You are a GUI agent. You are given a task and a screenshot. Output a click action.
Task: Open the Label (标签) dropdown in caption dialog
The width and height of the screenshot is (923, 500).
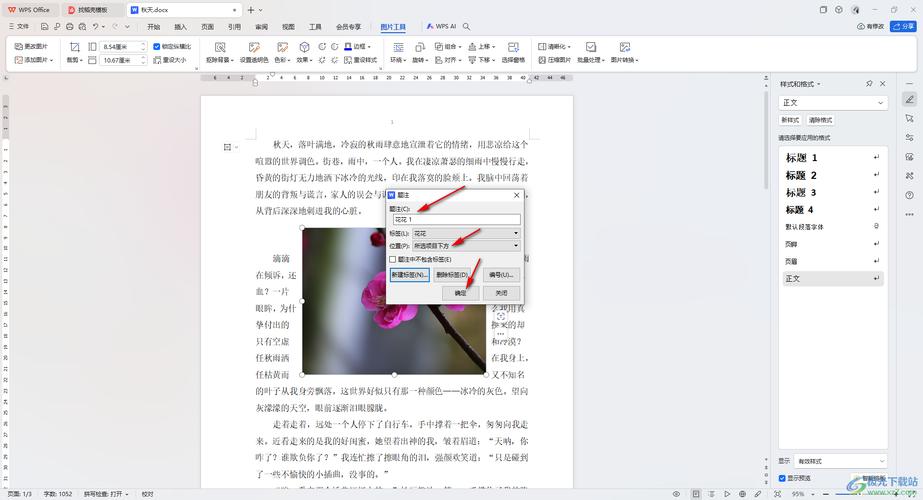[466, 233]
